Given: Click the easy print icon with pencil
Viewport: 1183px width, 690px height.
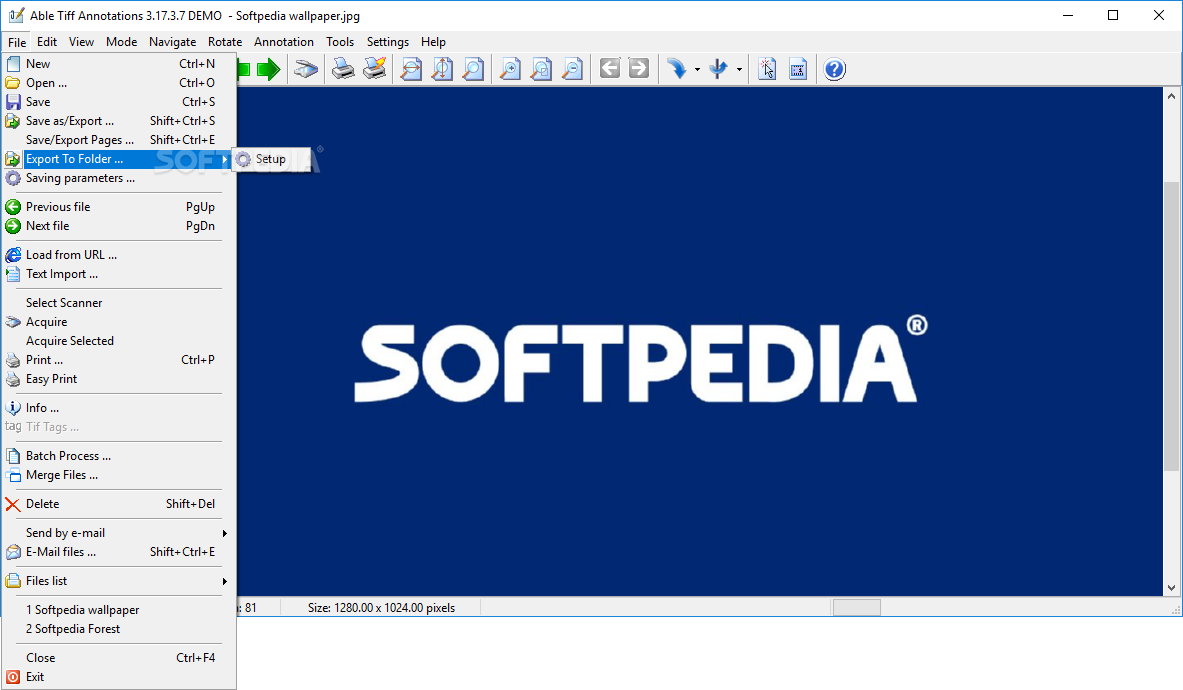Looking at the screenshot, I should (x=375, y=69).
